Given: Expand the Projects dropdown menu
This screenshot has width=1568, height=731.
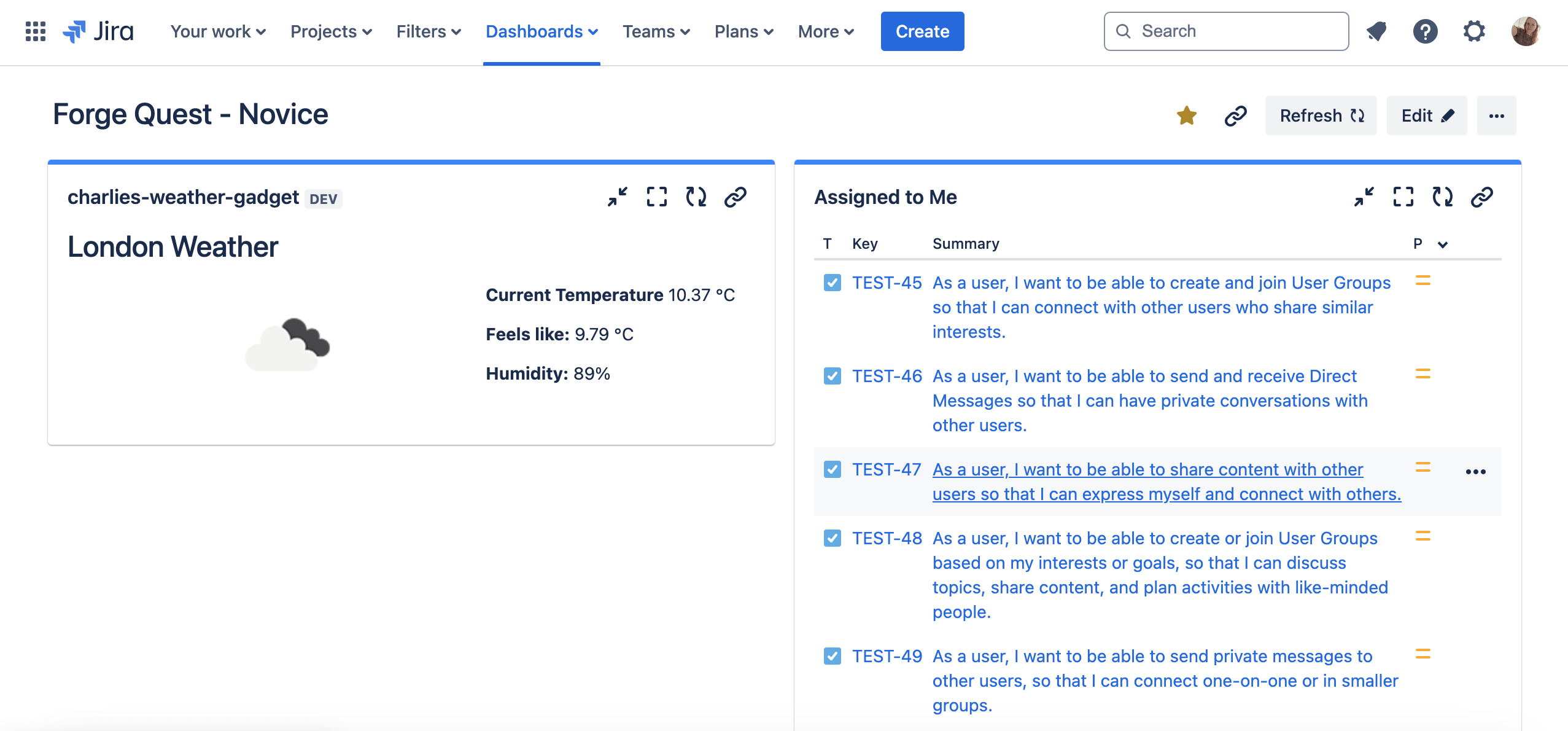Looking at the screenshot, I should tap(332, 30).
